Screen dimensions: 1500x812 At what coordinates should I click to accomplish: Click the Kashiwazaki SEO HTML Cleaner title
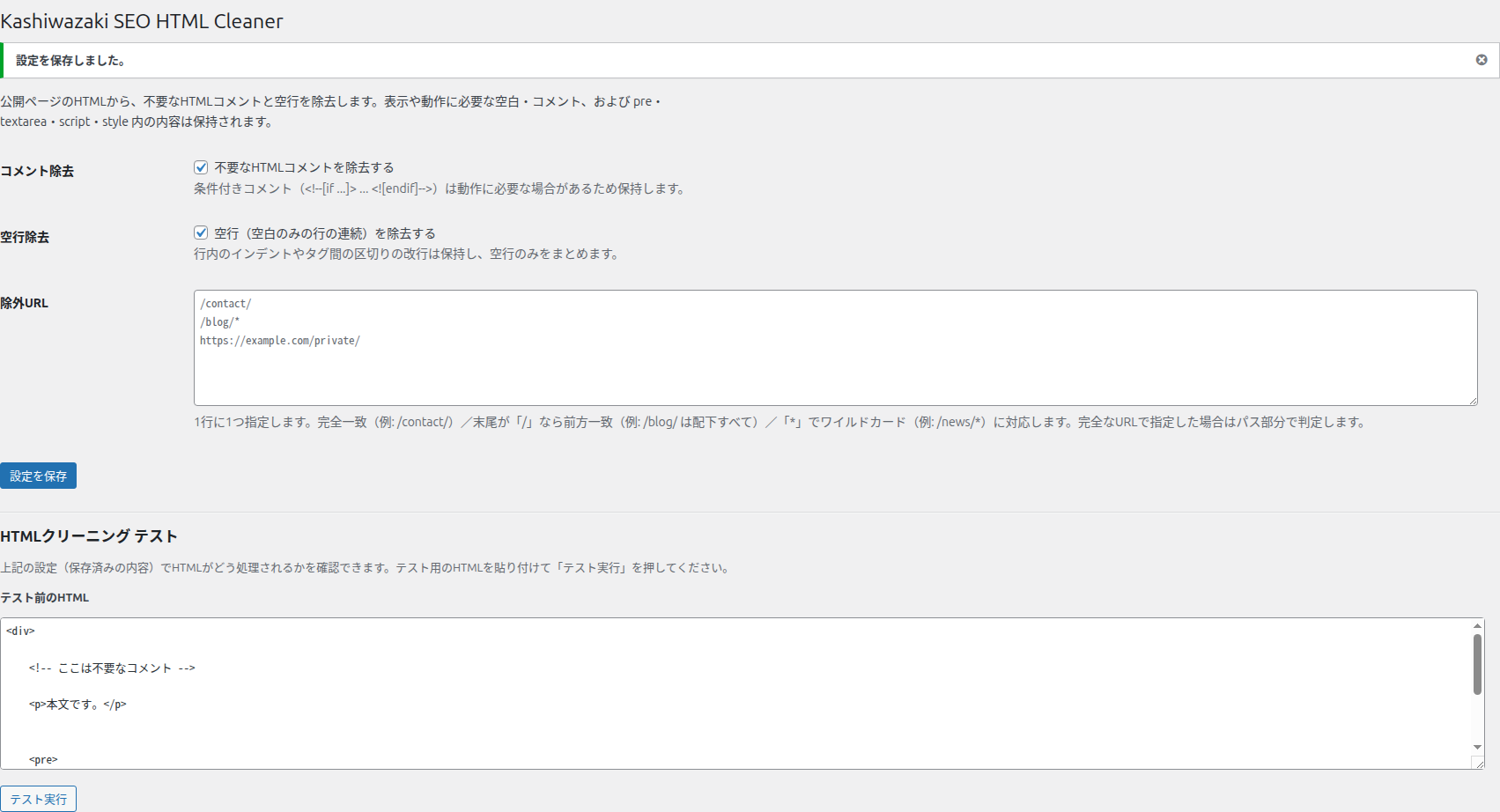click(x=142, y=21)
